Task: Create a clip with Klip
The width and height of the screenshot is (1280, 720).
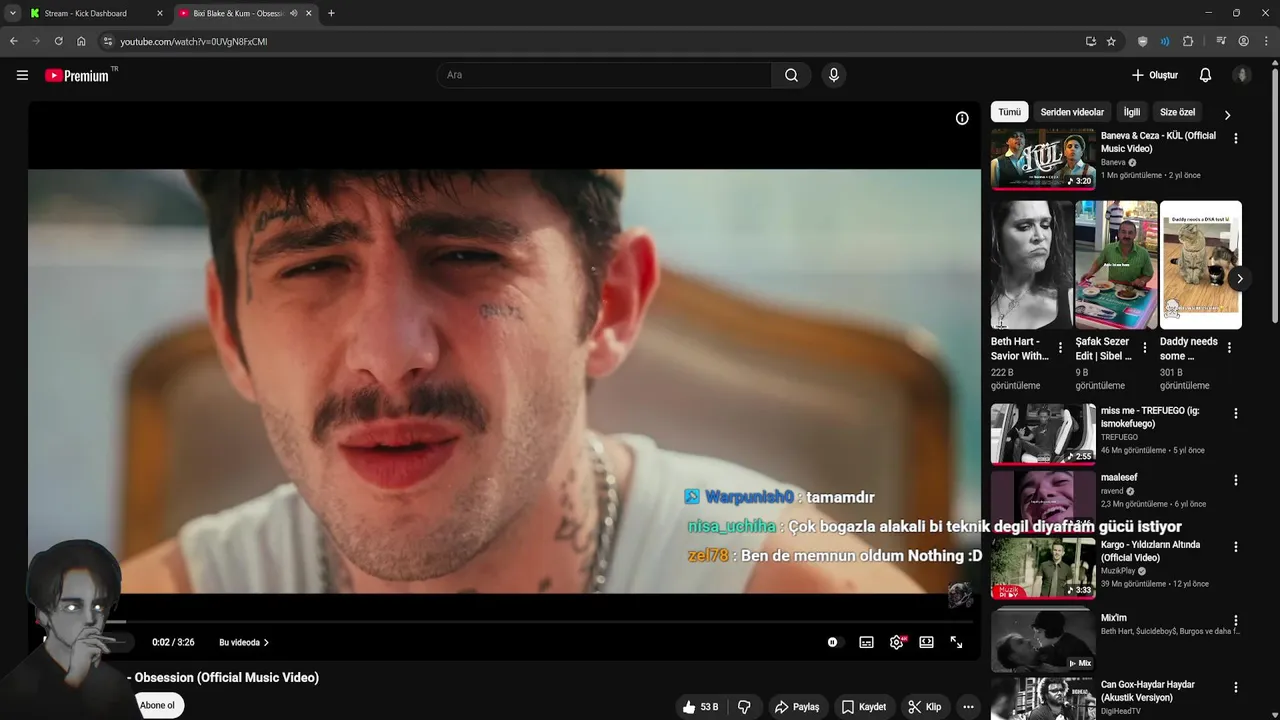Action: (x=924, y=707)
